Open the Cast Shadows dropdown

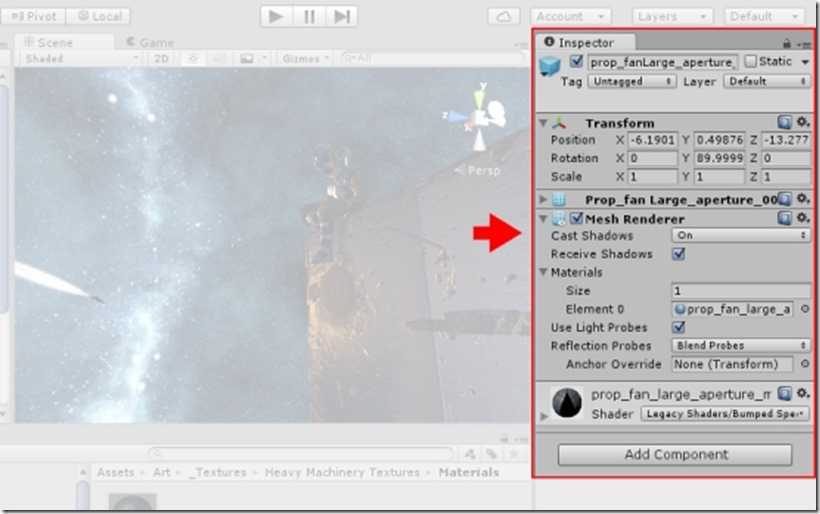pos(741,236)
